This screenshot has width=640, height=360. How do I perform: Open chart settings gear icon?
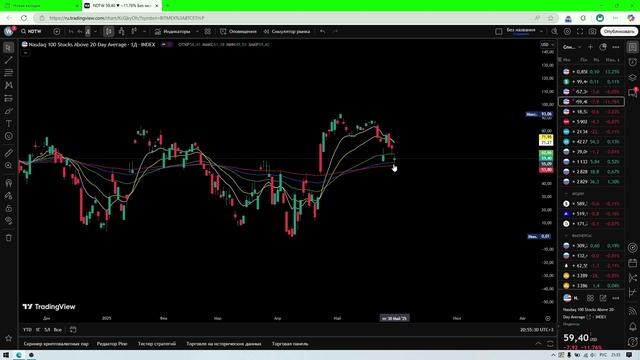pos(567,31)
